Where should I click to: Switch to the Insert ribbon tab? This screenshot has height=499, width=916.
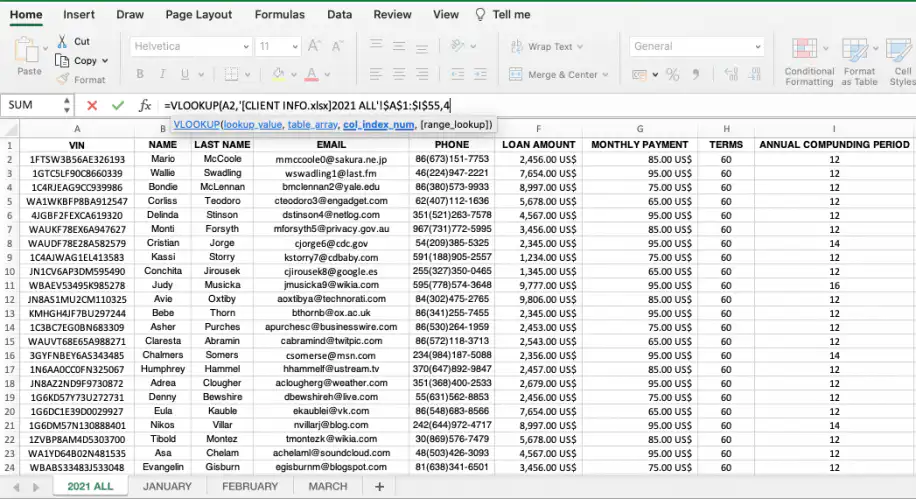(79, 15)
